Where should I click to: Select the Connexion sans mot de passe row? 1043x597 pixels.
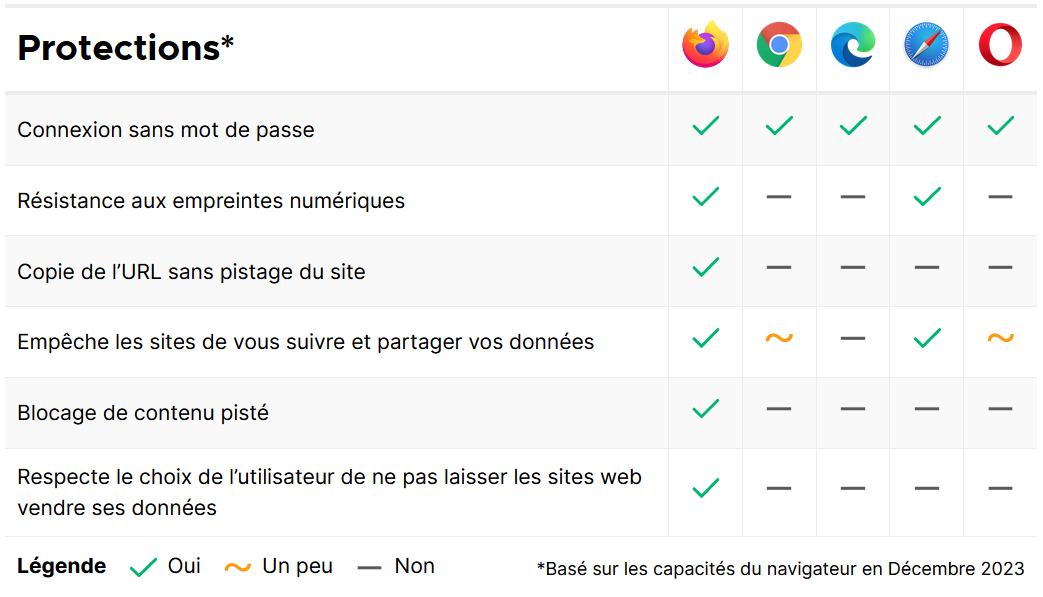[521, 130]
